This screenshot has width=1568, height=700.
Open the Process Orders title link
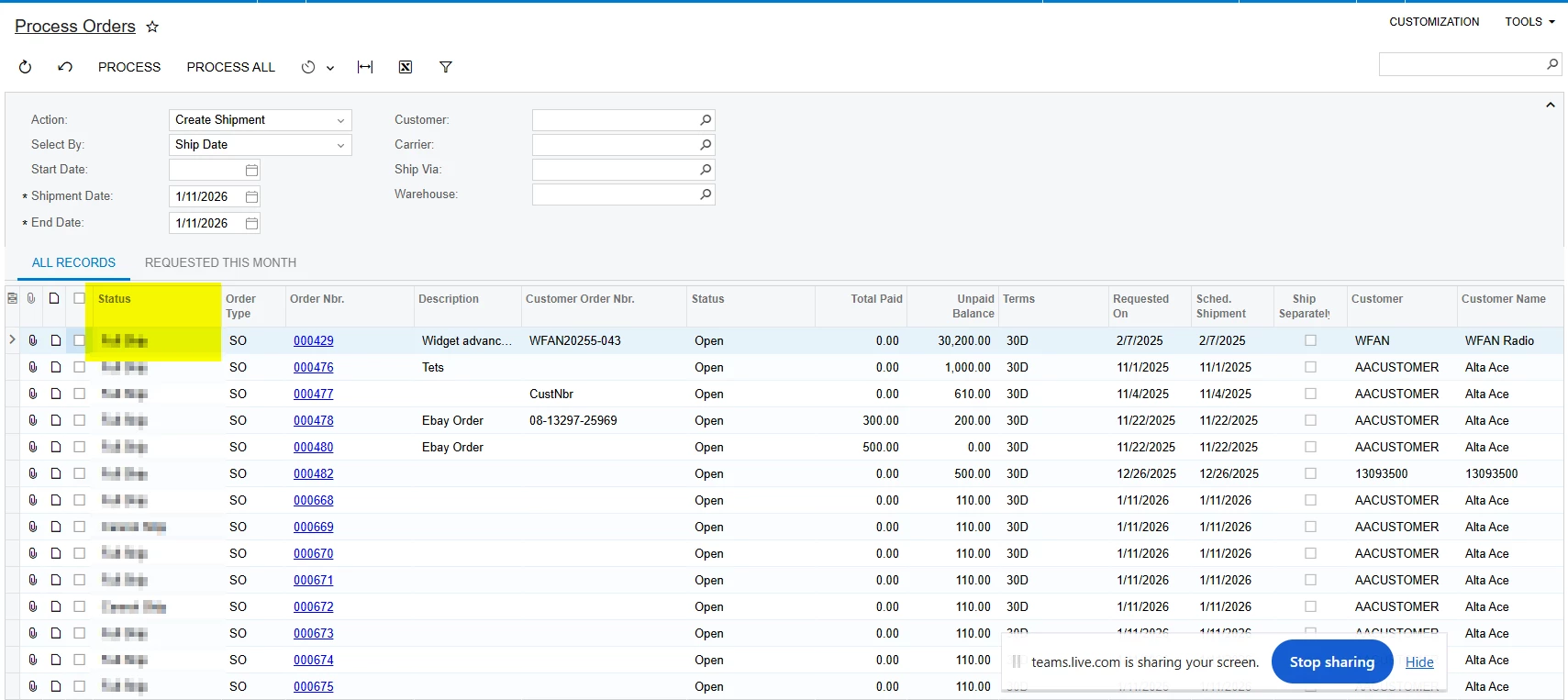pyautogui.click(x=75, y=27)
